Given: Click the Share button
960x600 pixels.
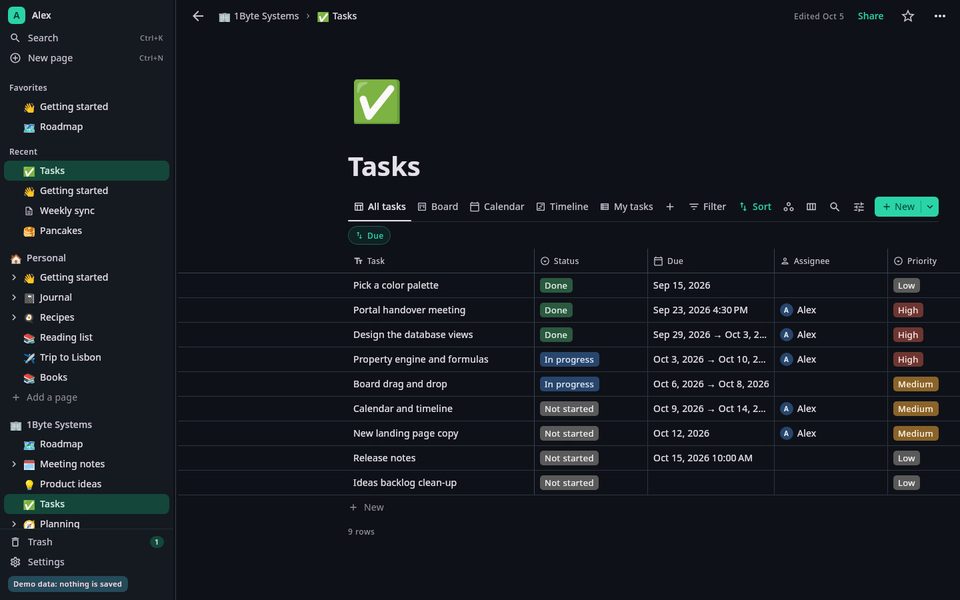Looking at the screenshot, I should point(870,16).
